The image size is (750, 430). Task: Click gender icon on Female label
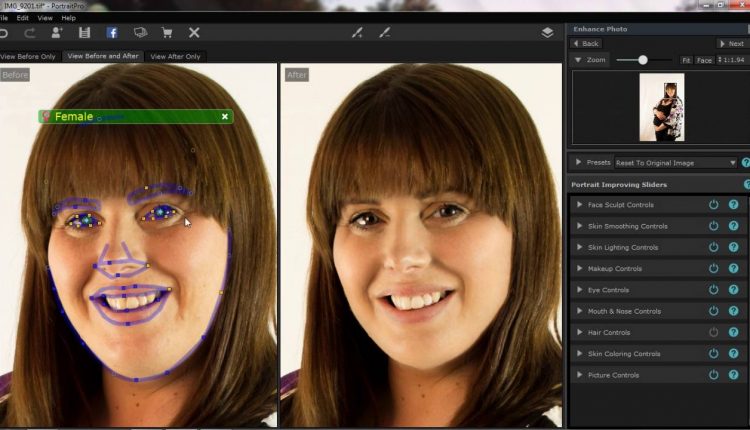coord(46,116)
